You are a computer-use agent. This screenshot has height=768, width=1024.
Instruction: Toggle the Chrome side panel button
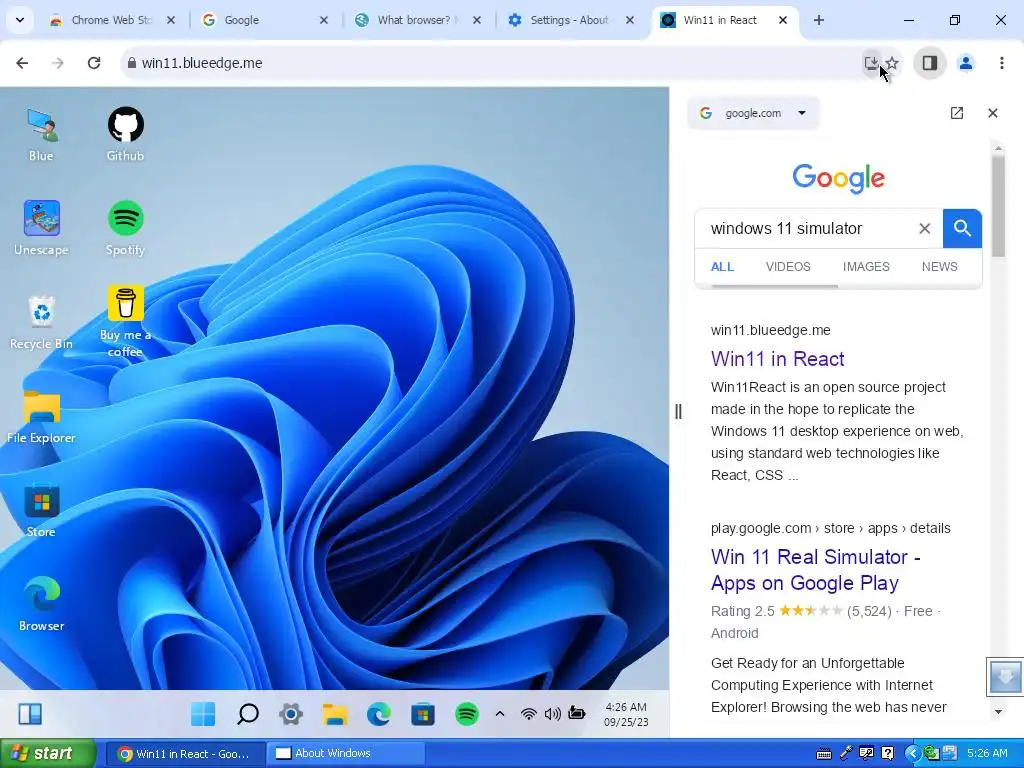click(x=930, y=63)
